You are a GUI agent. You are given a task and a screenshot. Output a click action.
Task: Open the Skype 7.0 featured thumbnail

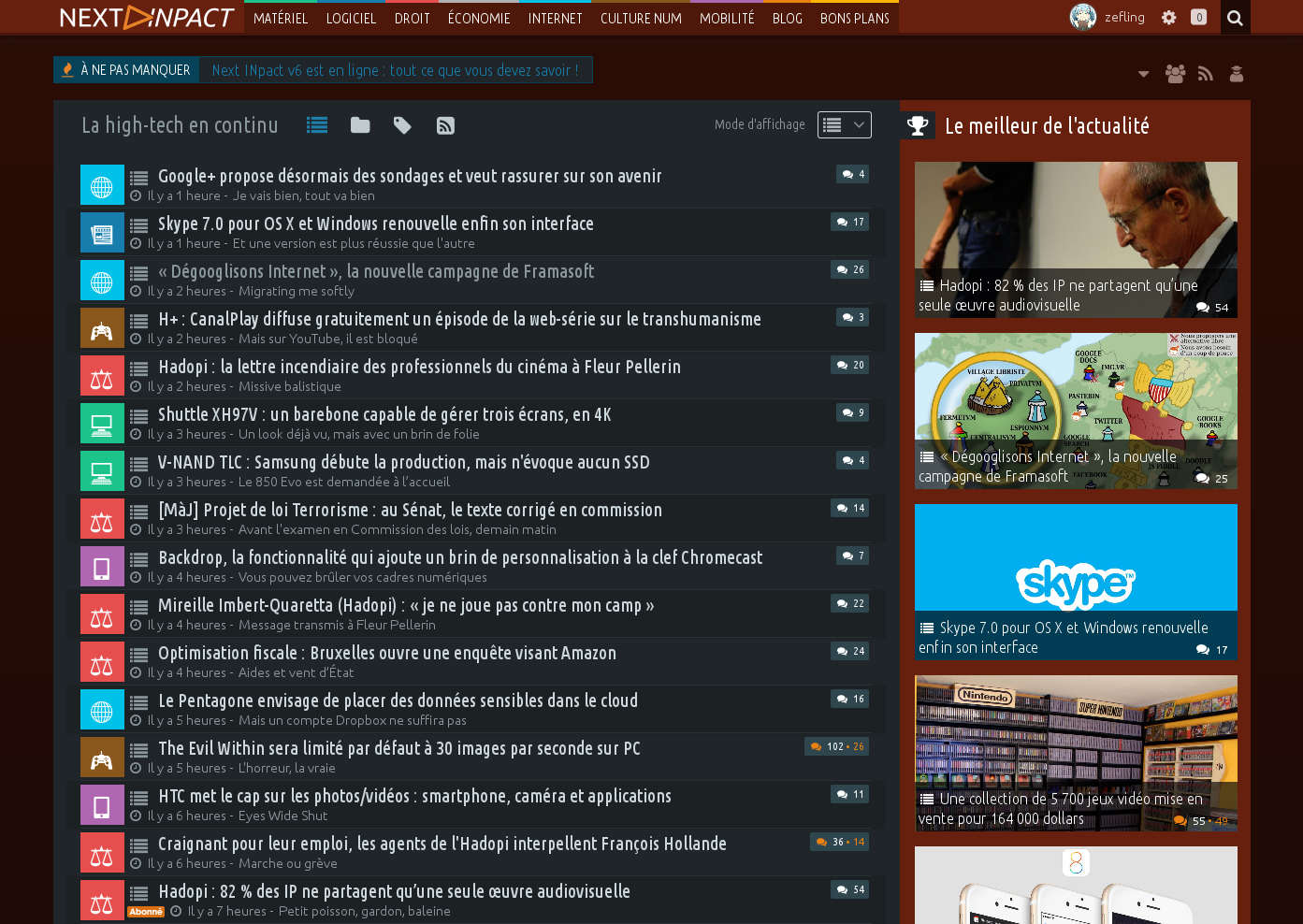click(x=1076, y=581)
